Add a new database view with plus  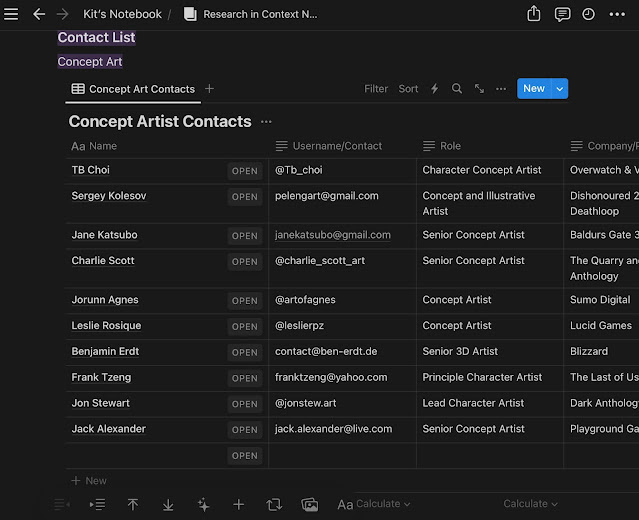(x=209, y=88)
